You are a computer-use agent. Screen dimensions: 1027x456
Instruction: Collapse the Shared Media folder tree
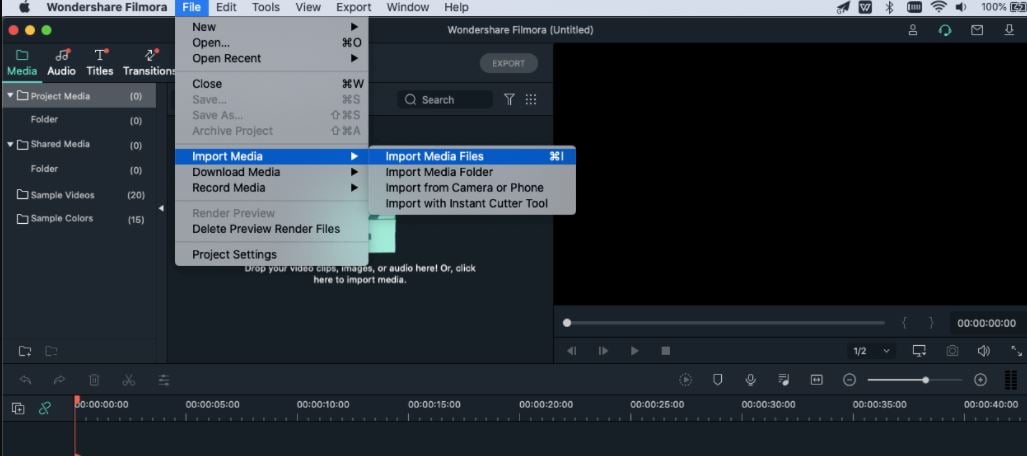click(10, 144)
